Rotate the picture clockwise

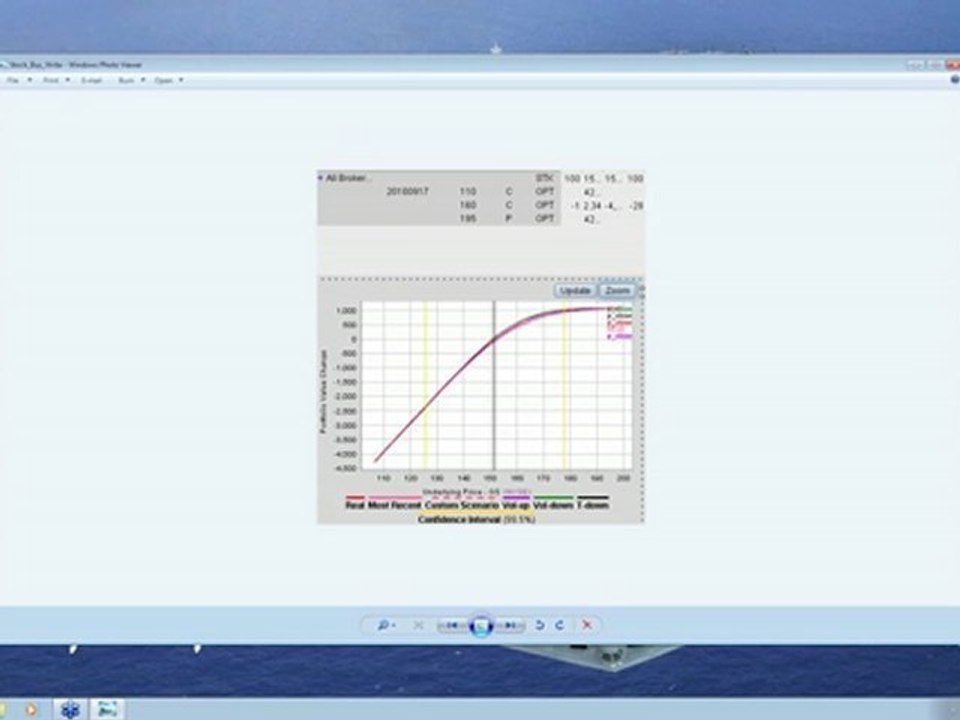560,625
